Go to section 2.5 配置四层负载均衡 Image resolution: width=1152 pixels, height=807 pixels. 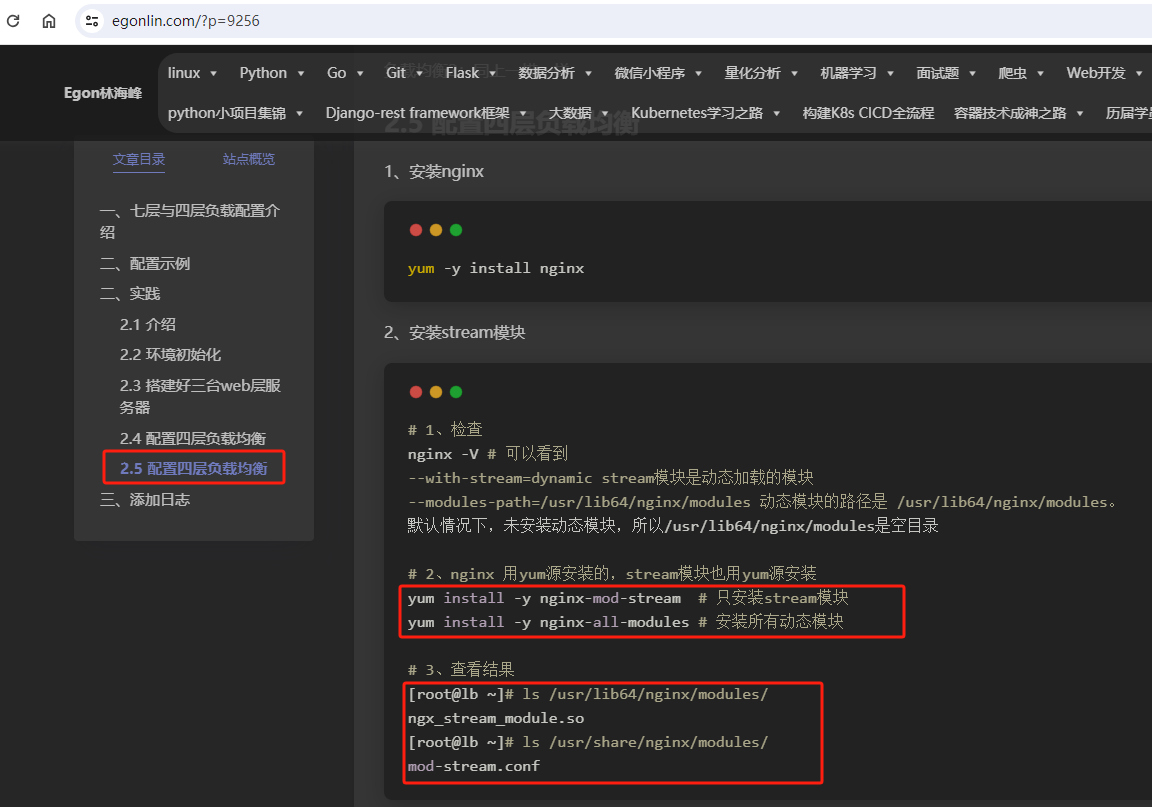tap(194, 468)
